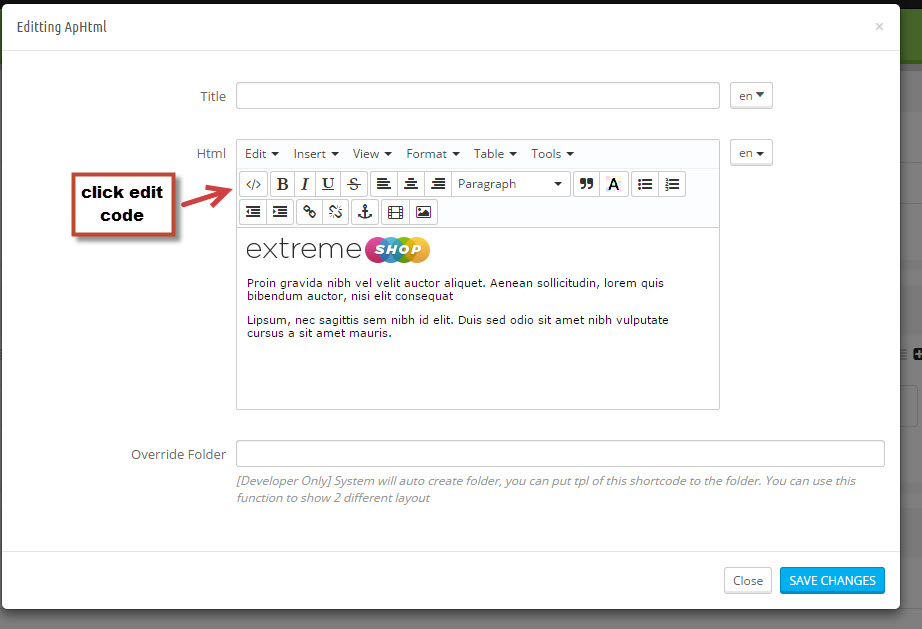This screenshot has height=629, width=922.
Task: Open the Tools menu
Action: point(552,154)
